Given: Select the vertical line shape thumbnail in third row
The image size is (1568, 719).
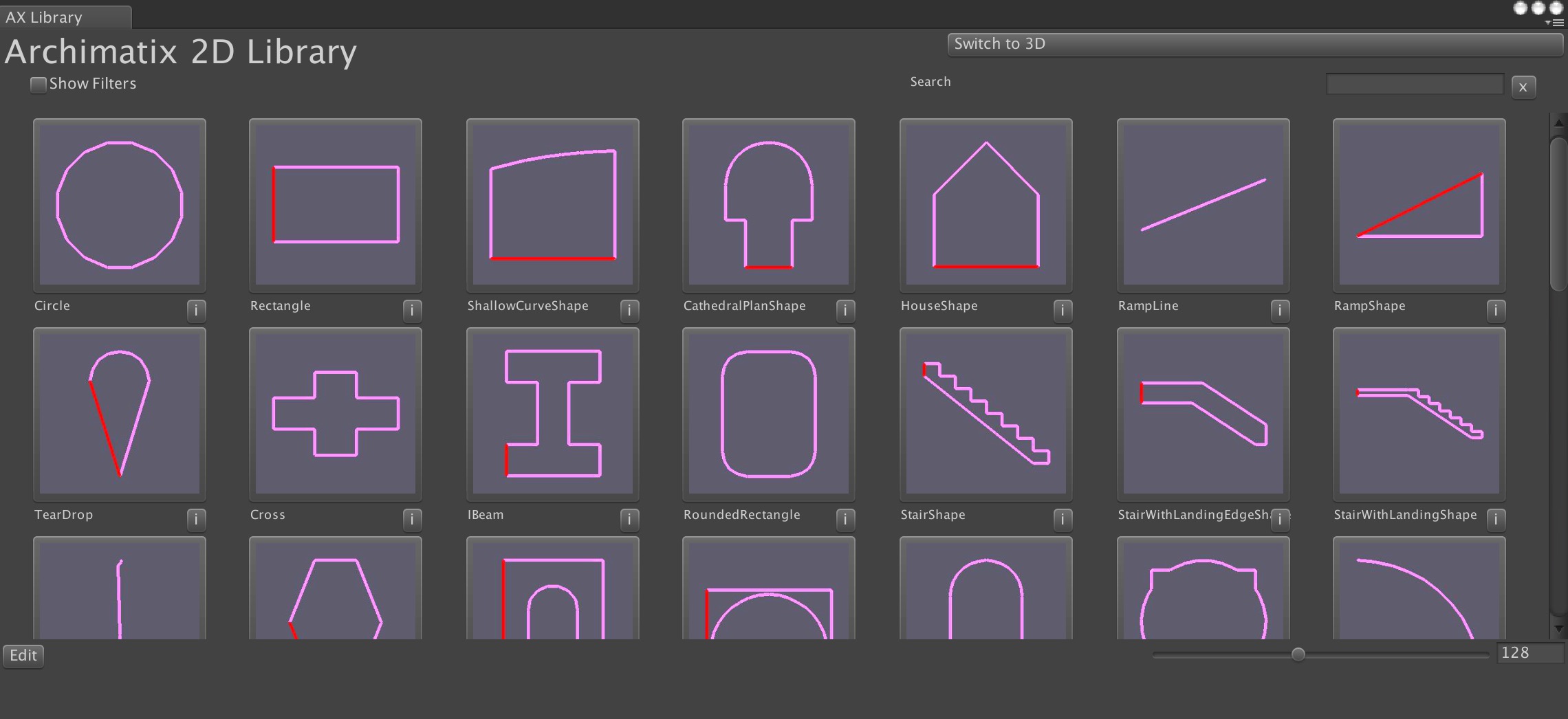Looking at the screenshot, I should tap(120, 588).
